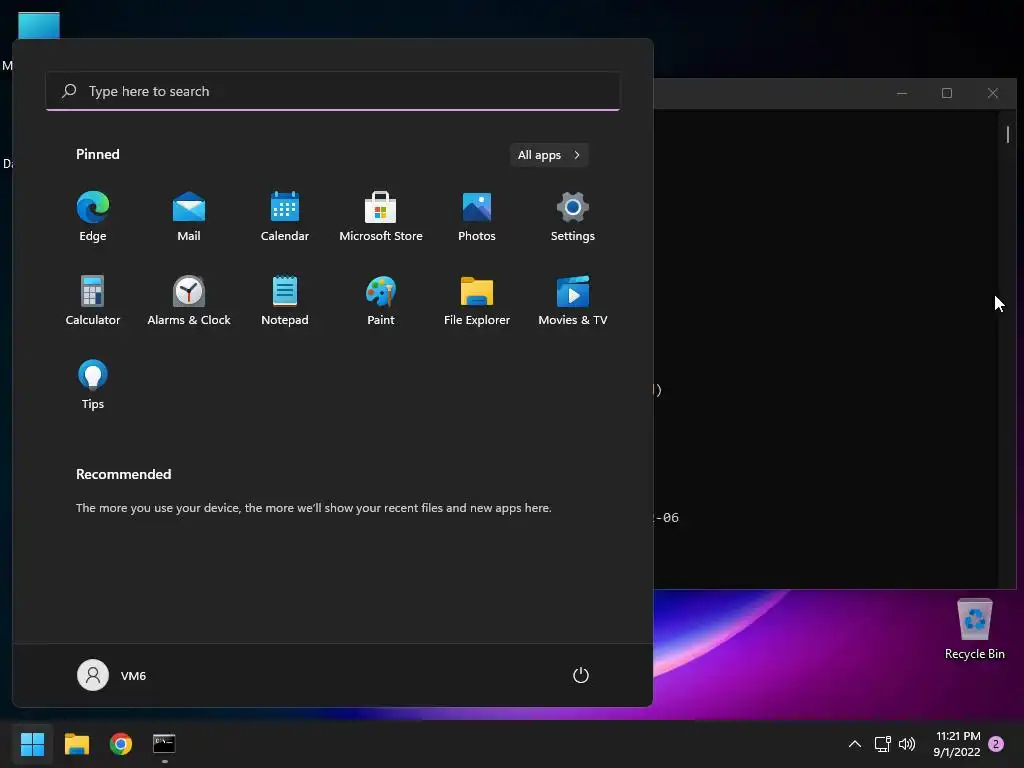Open the Edge browser from pinned apps
Screen dimensions: 1024x768
click(93, 217)
